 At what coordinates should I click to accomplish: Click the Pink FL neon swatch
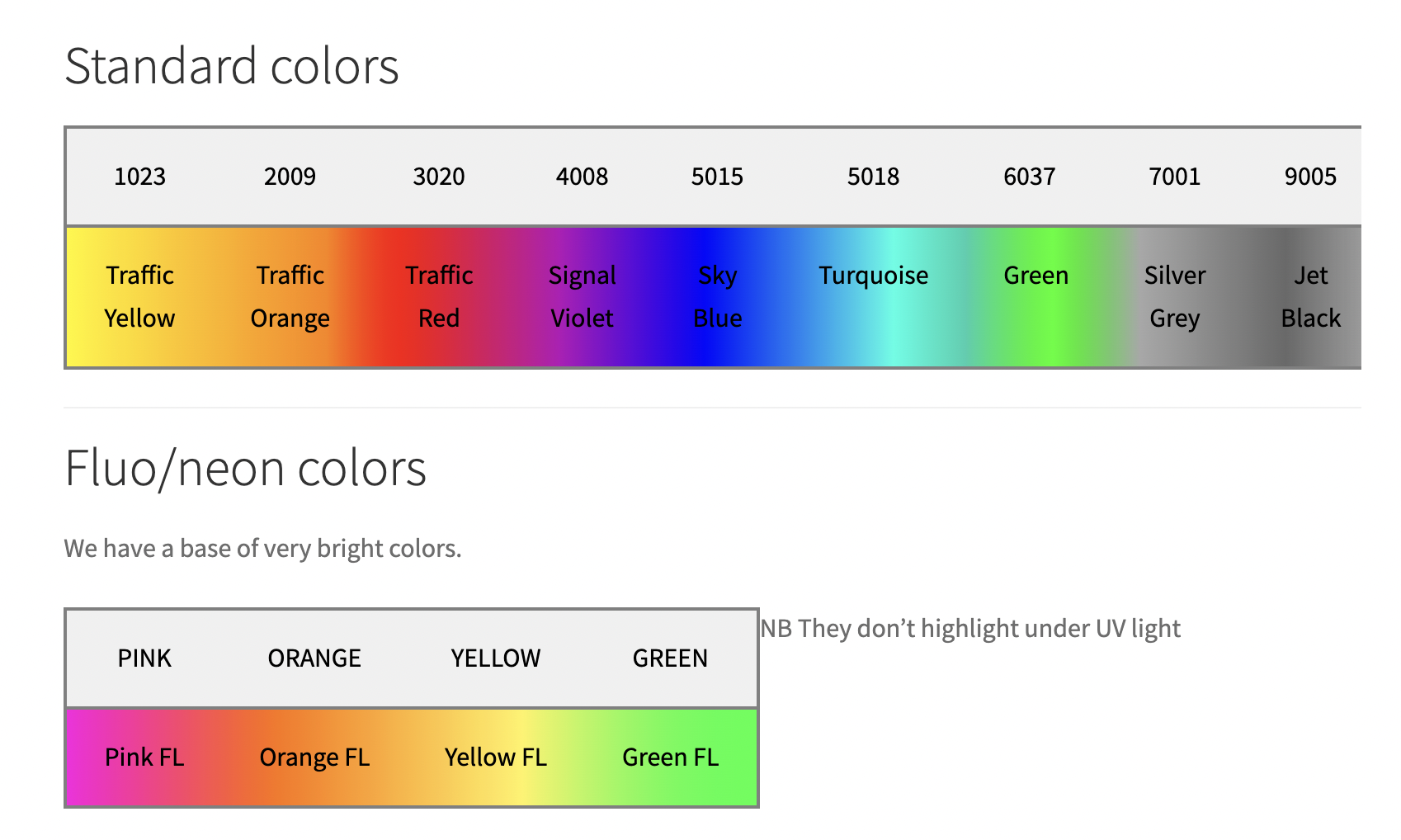144,757
